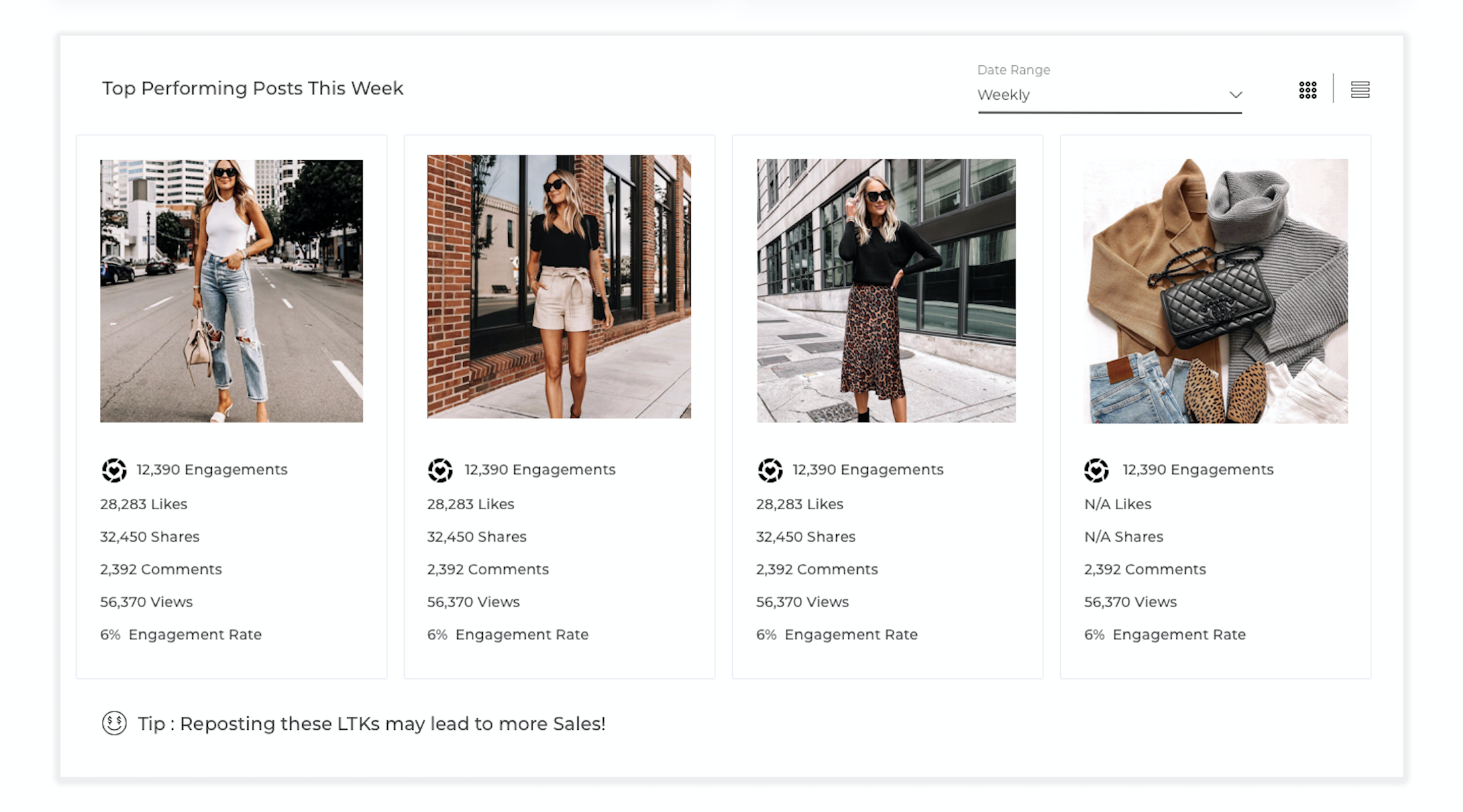This screenshot has width=1463, height=812.
Task: Click N/A Shares on fourth post
Action: click(x=1123, y=537)
